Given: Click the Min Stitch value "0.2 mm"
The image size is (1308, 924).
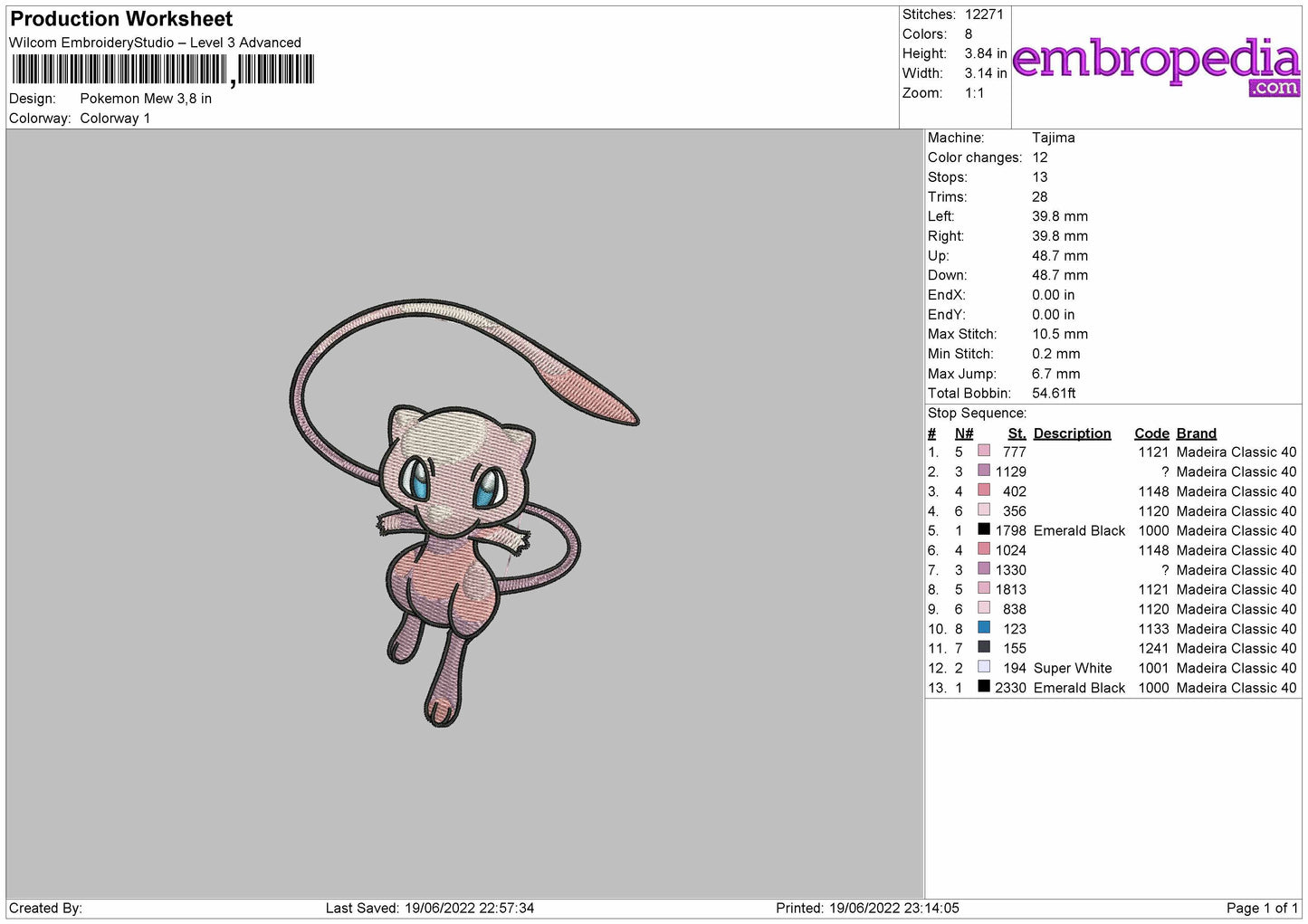Looking at the screenshot, I should [1056, 354].
